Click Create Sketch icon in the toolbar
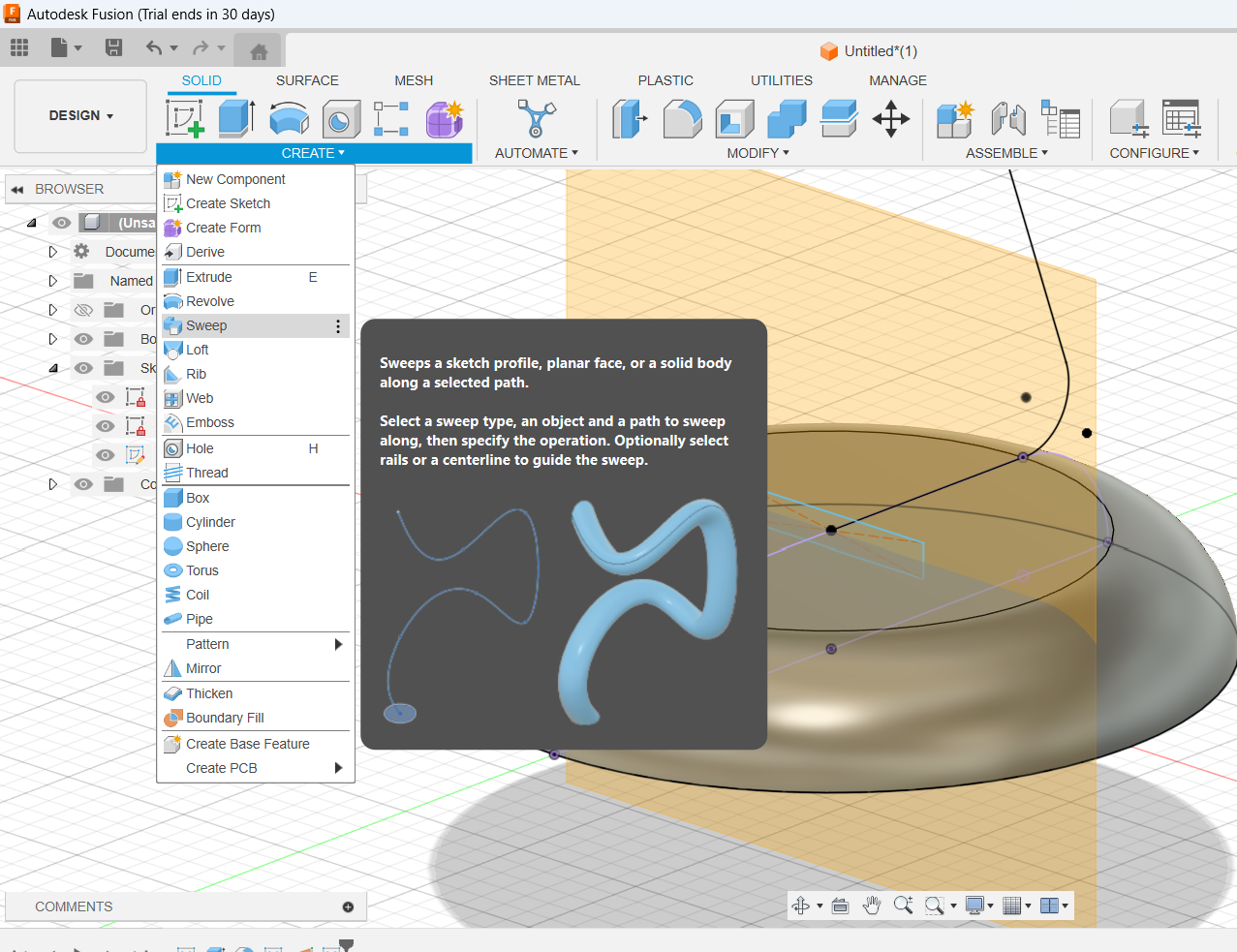This screenshot has width=1237, height=952. (184, 119)
